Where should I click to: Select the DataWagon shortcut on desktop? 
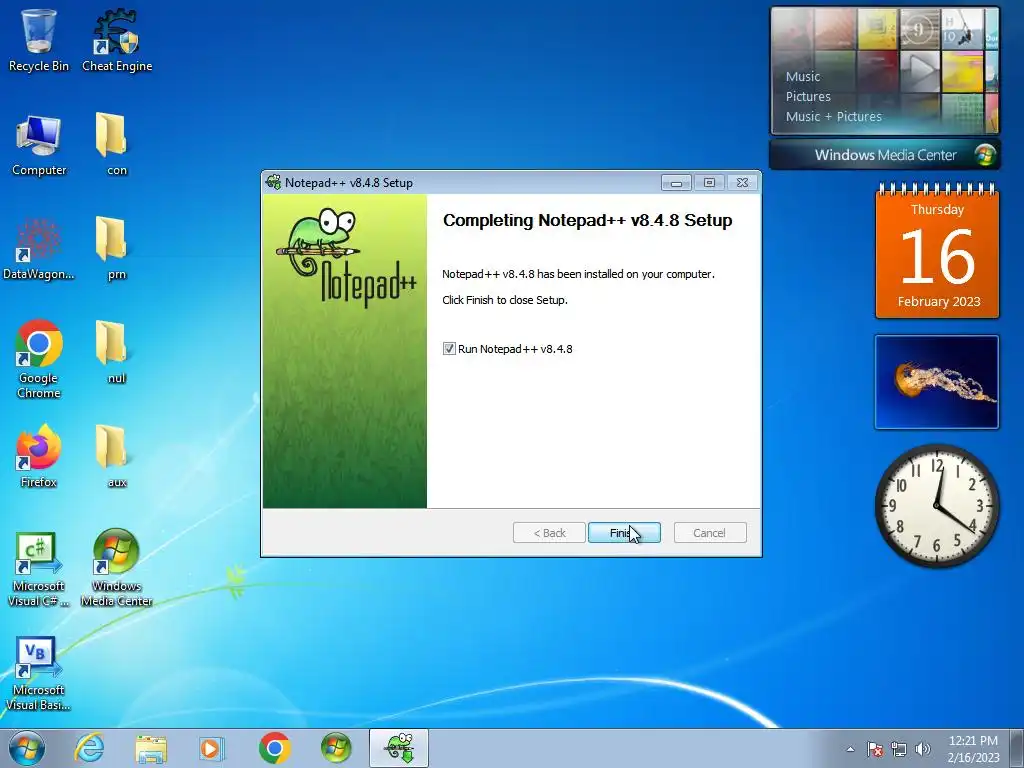coord(39,249)
